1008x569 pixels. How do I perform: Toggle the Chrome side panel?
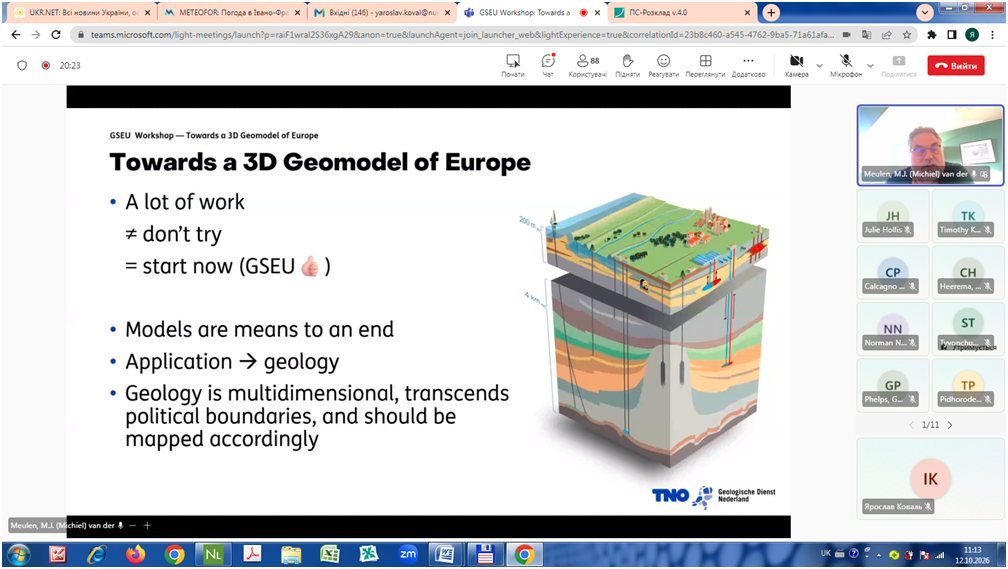952,35
